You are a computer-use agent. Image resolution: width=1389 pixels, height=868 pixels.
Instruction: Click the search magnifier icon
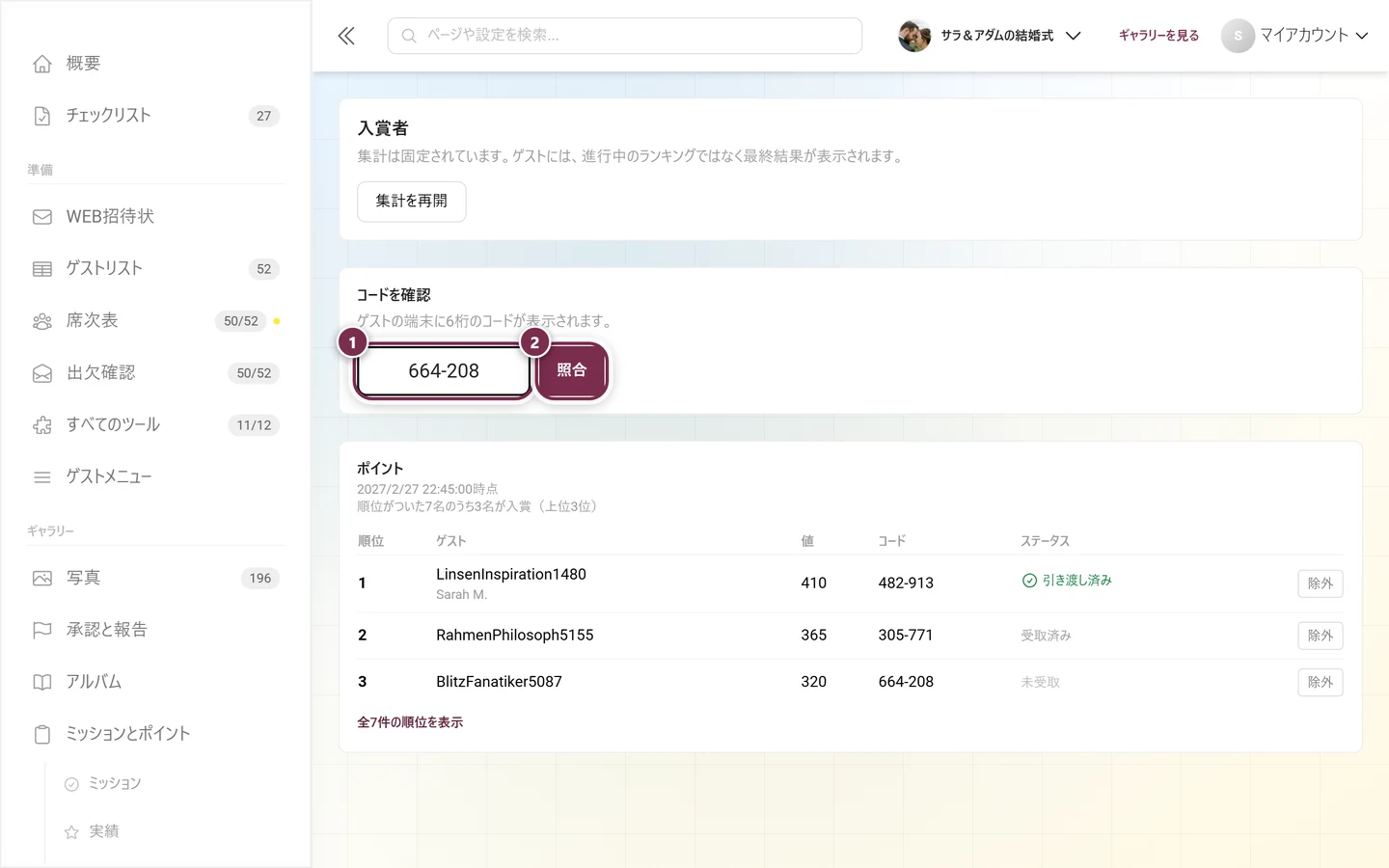coord(409,36)
